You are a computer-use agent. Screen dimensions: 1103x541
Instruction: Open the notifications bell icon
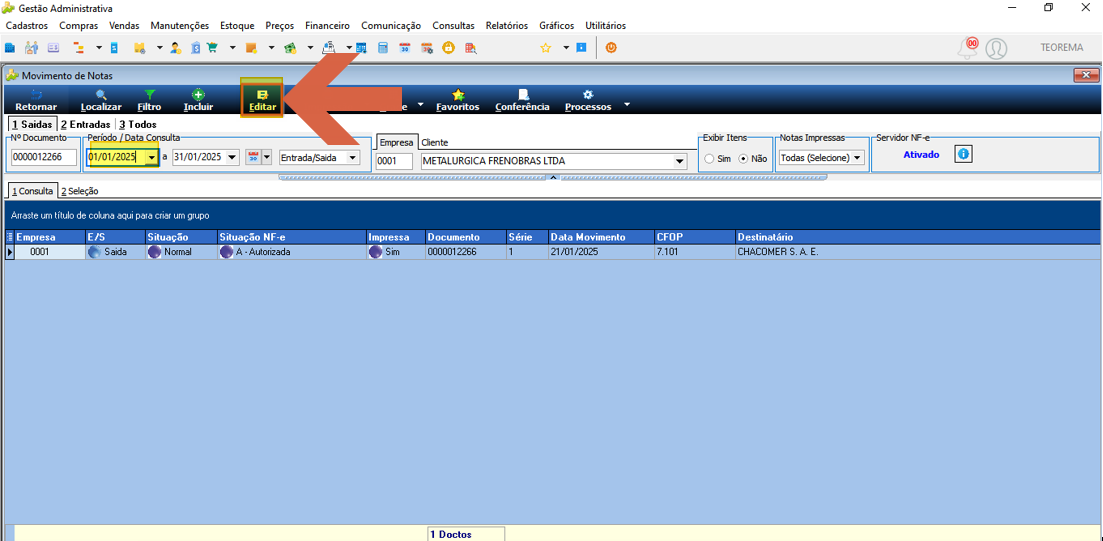969,48
